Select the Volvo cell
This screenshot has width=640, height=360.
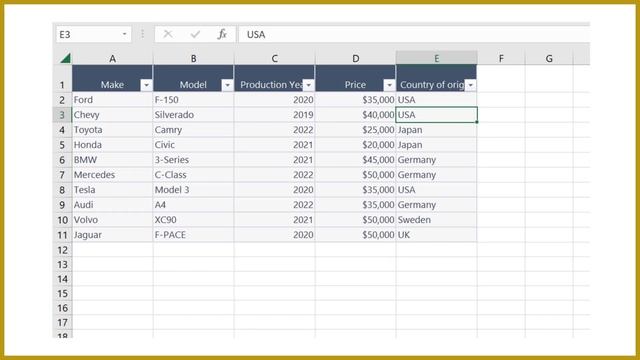pyautogui.click(x=112, y=220)
